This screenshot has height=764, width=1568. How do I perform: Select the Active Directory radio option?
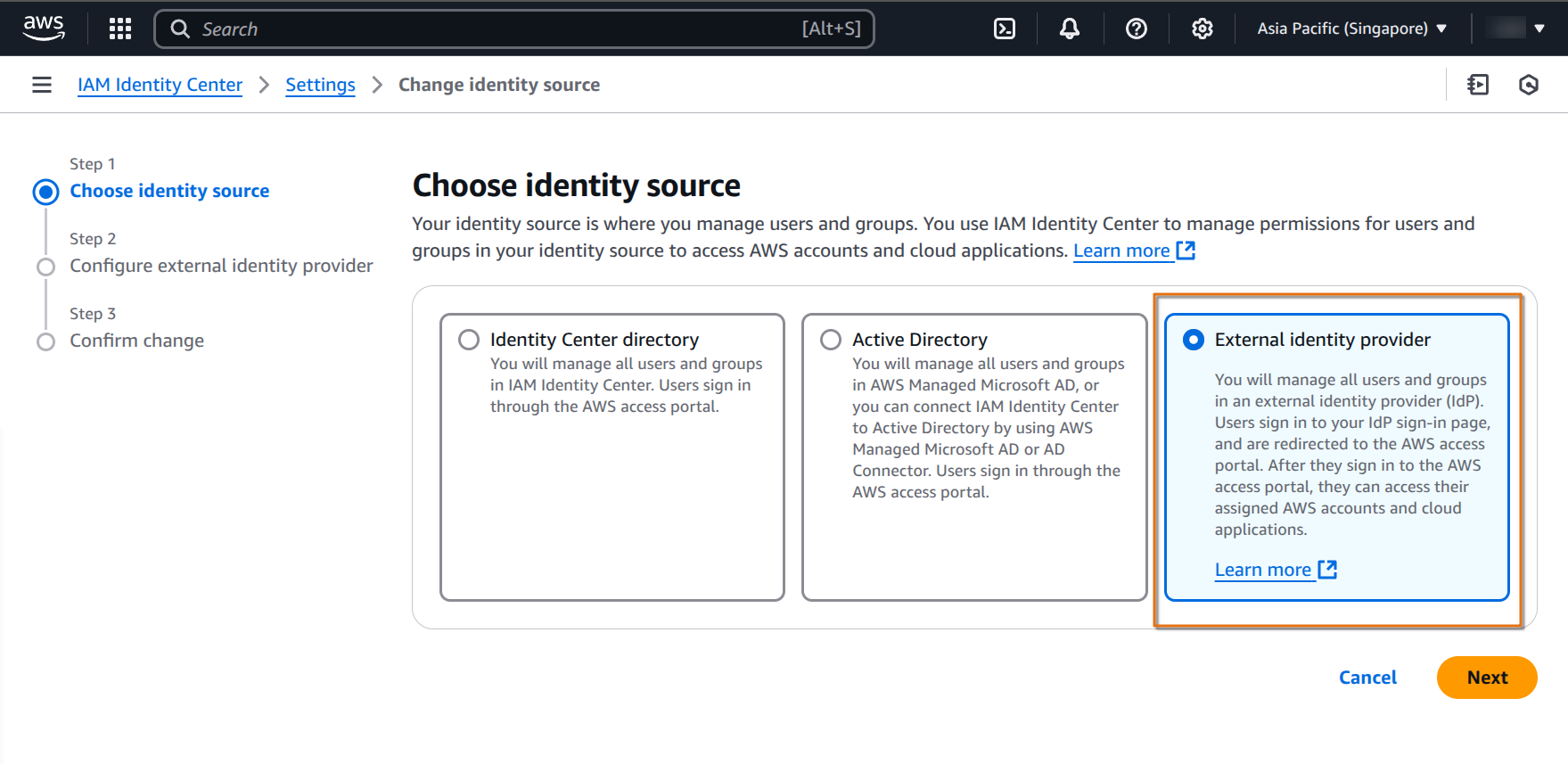coord(831,340)
